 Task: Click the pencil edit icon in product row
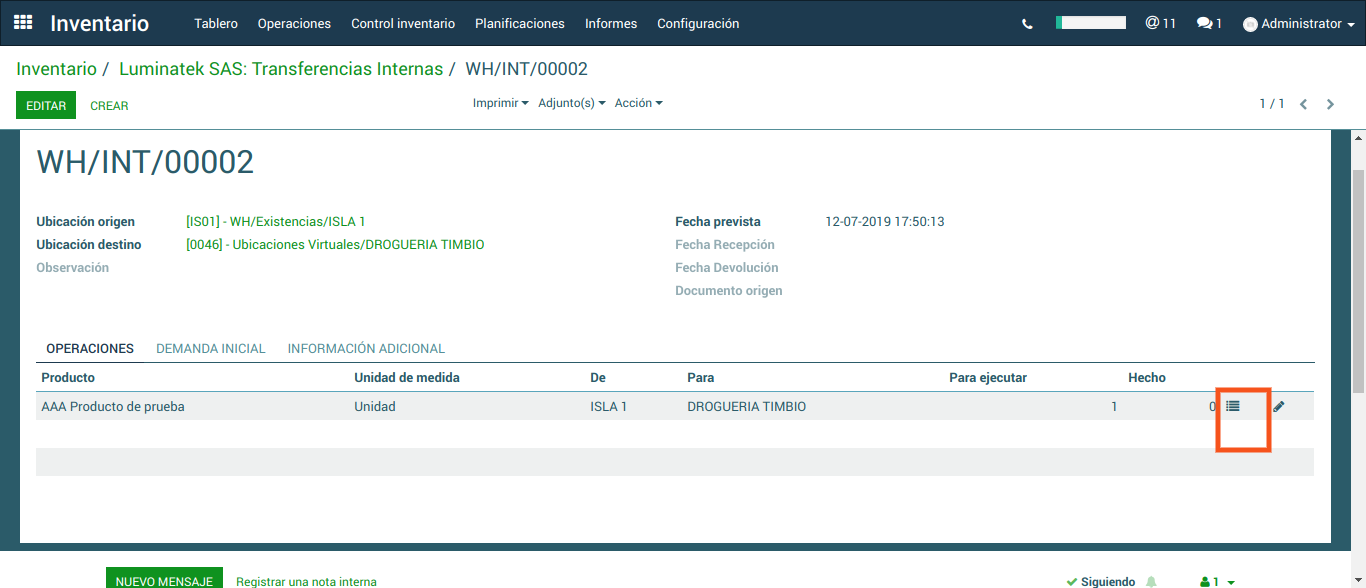click(1279, 407)
